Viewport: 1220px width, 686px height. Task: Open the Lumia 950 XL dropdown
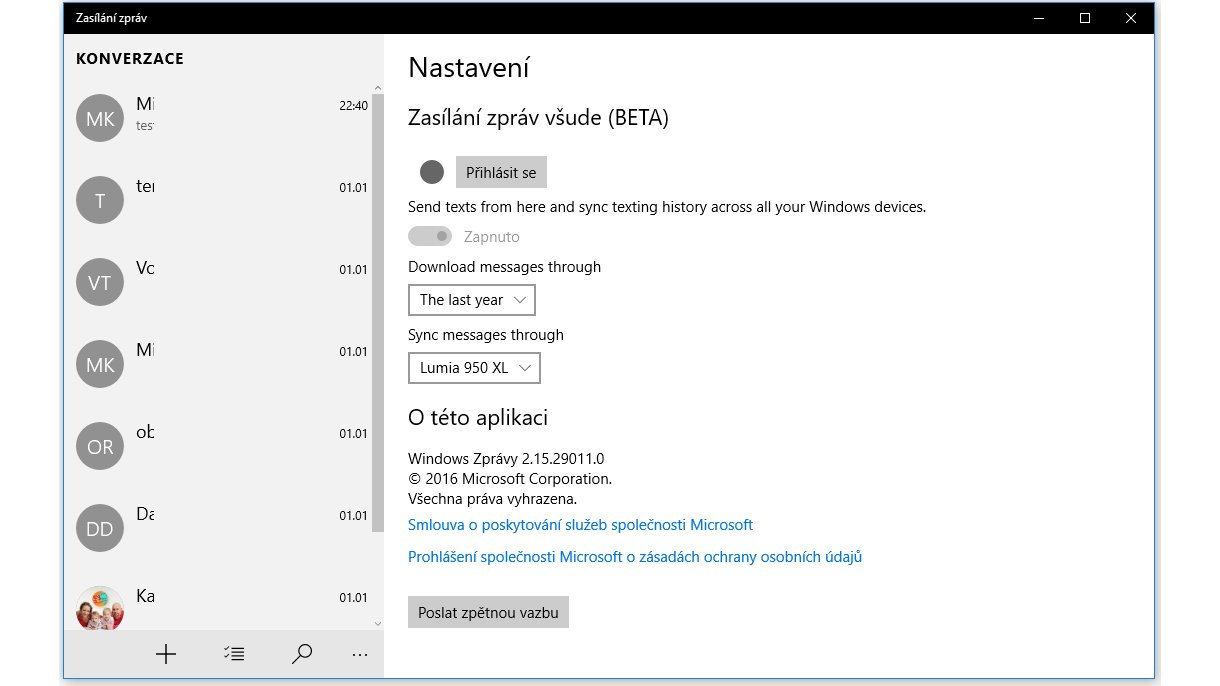(474, 368)
